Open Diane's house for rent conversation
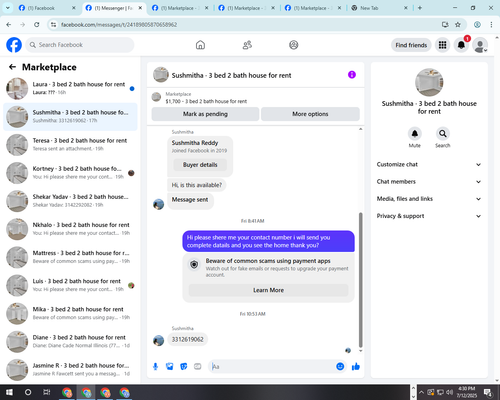The width and height of the screenshot is (500, 400). coord(70,342)
